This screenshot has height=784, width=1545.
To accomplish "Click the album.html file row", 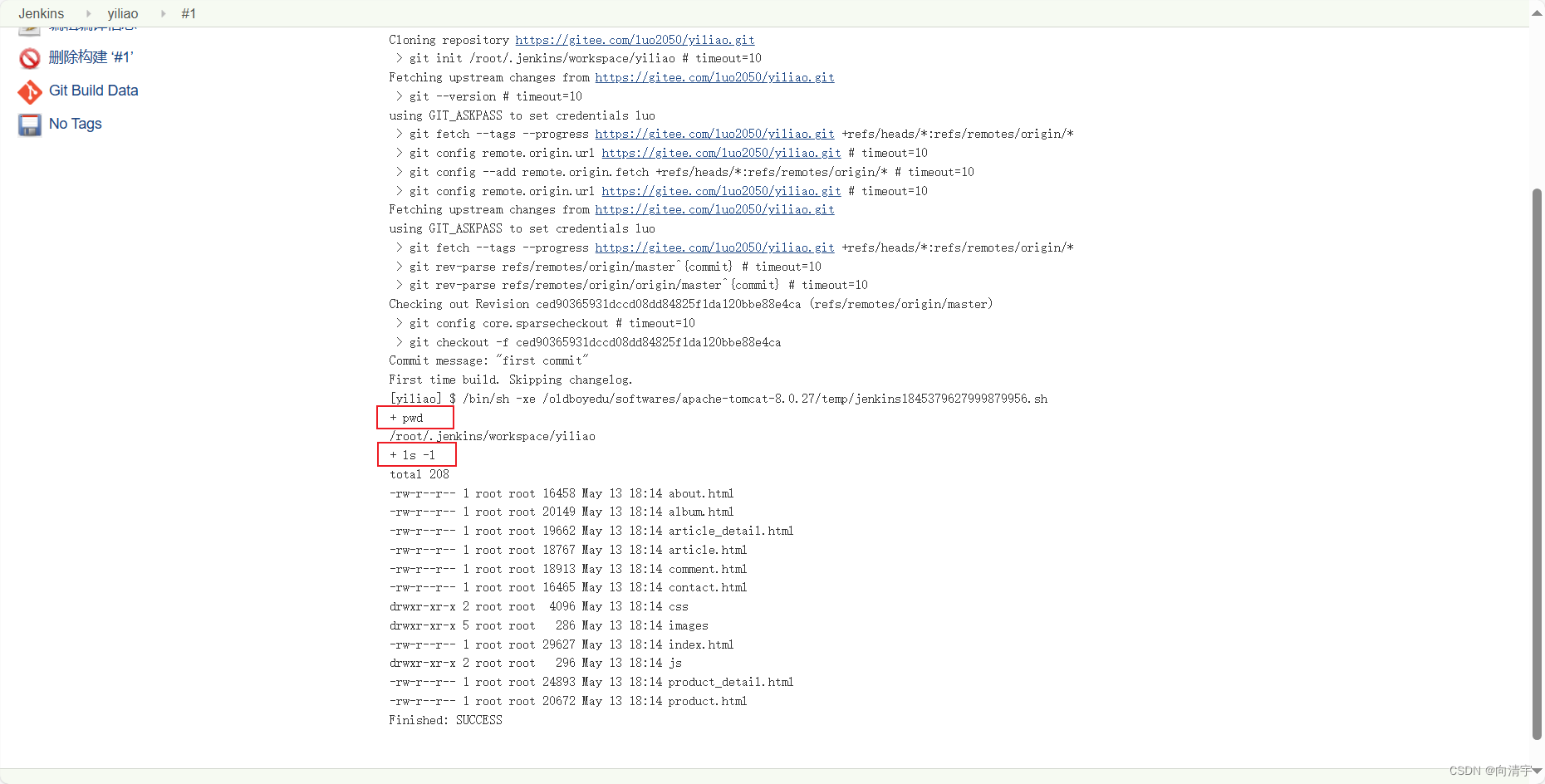I will click(x=562, y=512).
